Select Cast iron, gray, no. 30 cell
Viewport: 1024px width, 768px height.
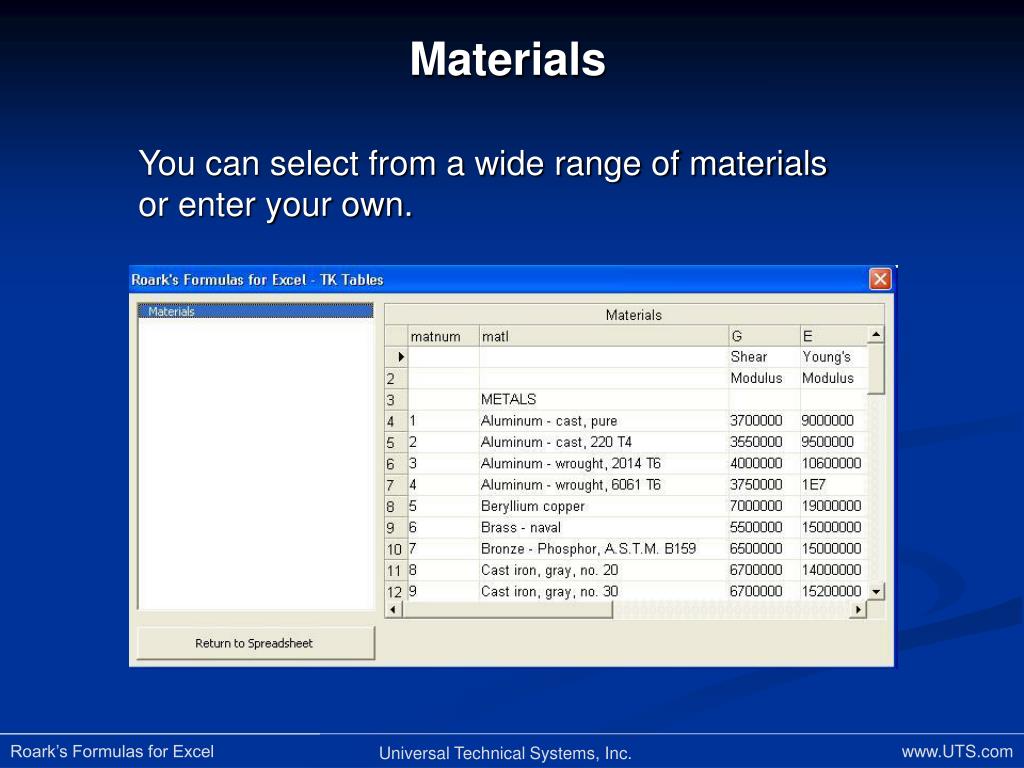pos(603,591)
